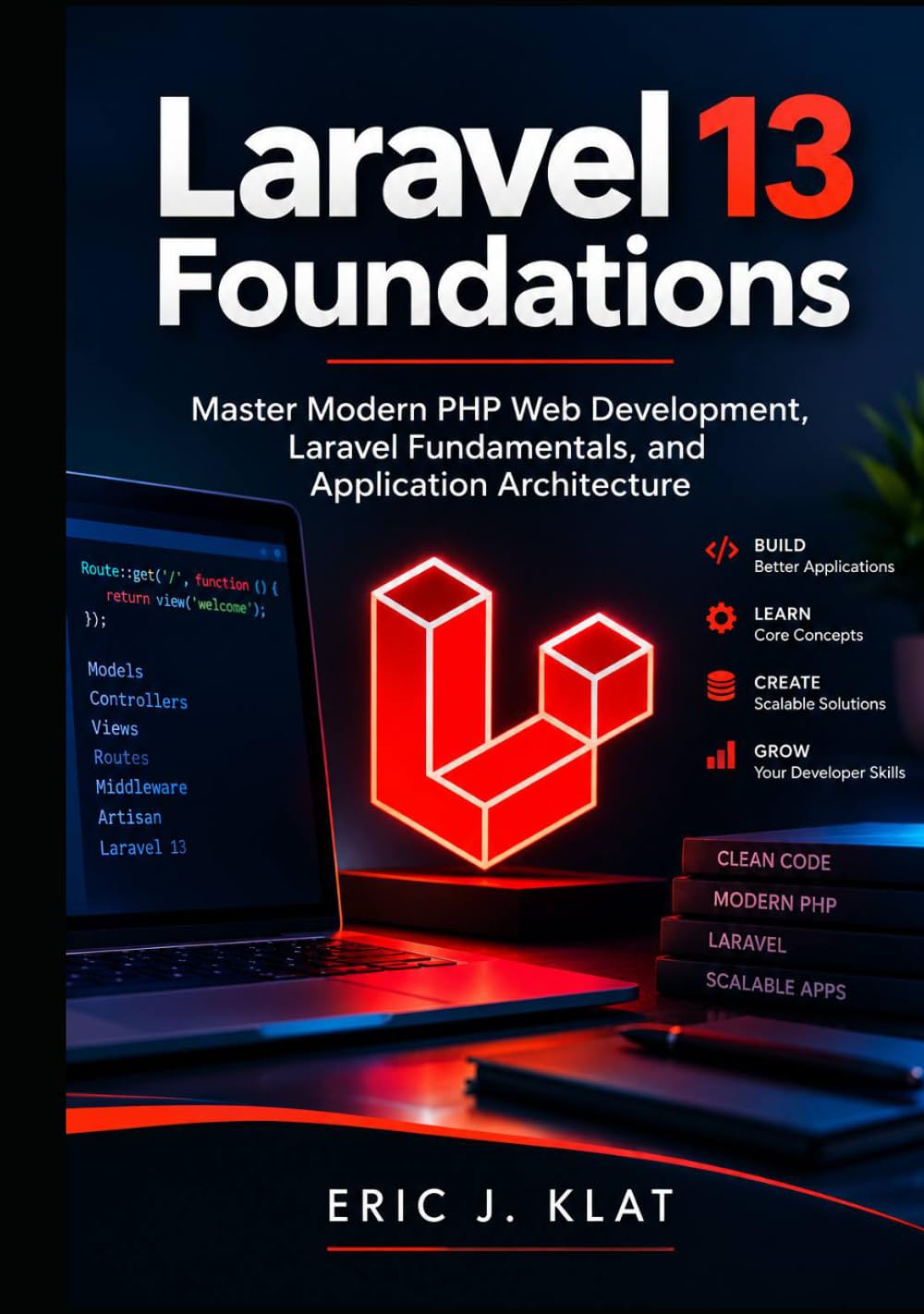Click the glowing red Laravel logo
924x1314 pixels.
pyautogui.click(x=512, y=712)
